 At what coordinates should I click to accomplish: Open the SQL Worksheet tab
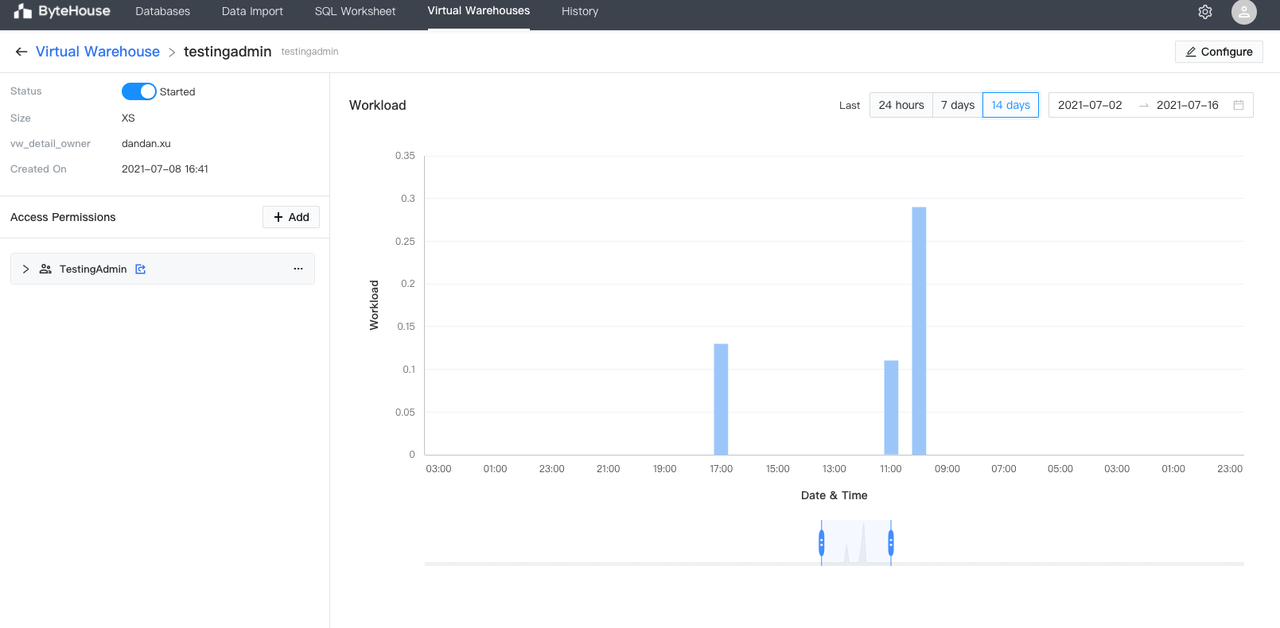(355, 12)
